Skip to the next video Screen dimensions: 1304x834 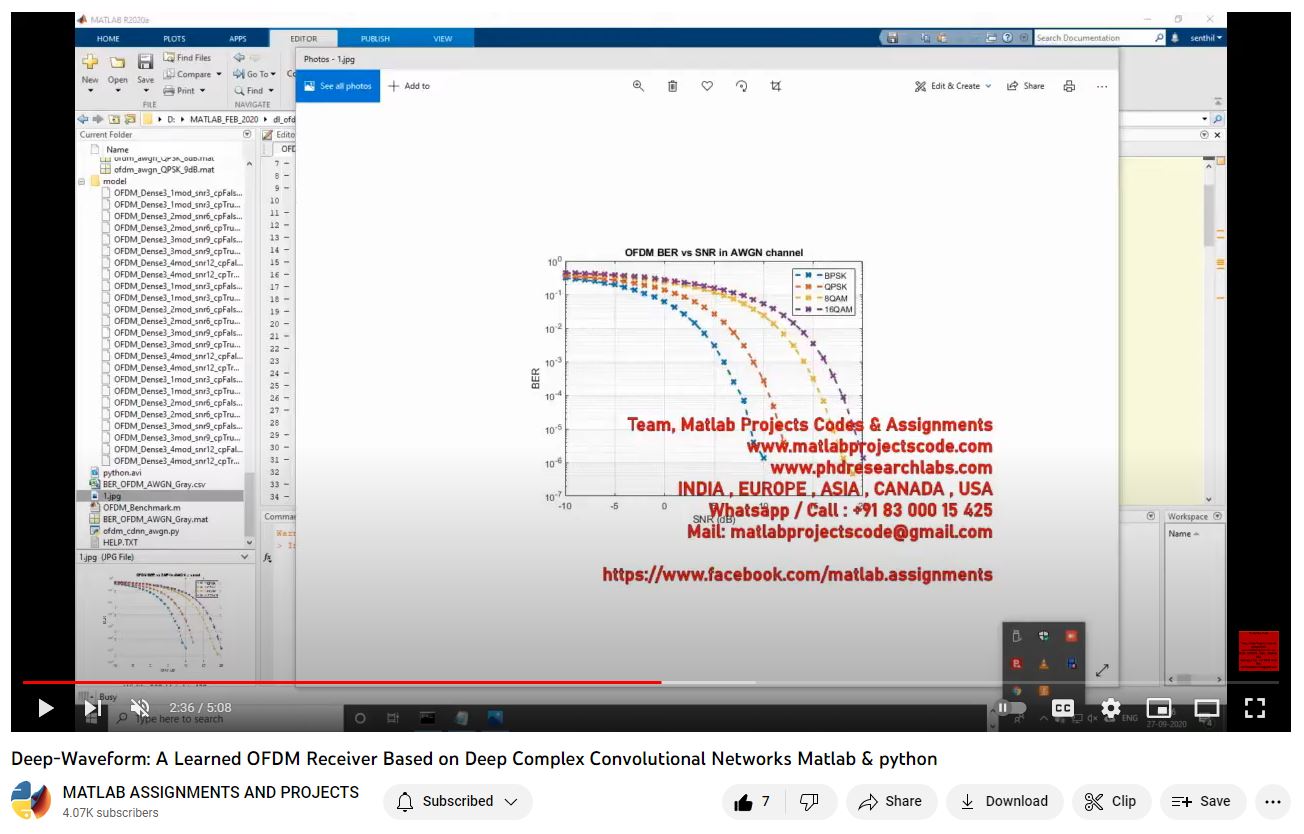92,708
